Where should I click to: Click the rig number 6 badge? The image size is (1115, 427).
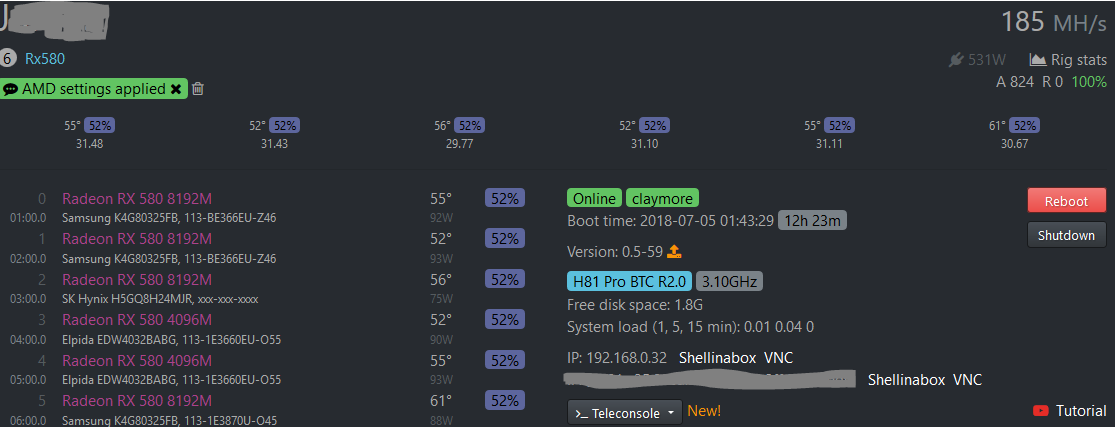pyautogui.click(x=8, y=58)
